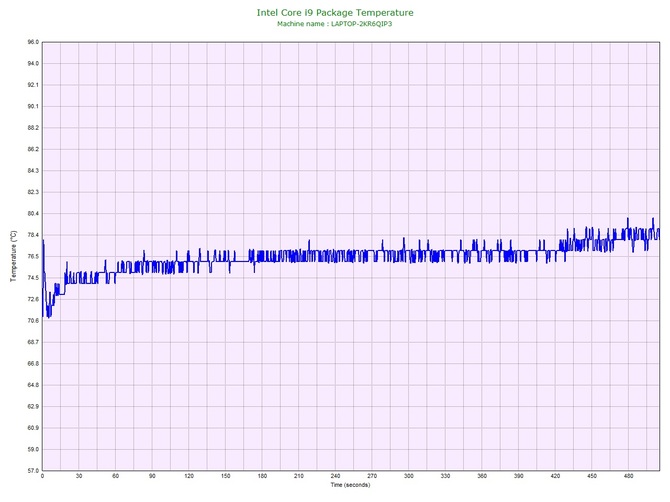Image resolution: width=670 pixels, height=502 pixels.
Task: Click the 480 seconds x-axis tick label
Action: pyautogui.click(x=629, y=476)
